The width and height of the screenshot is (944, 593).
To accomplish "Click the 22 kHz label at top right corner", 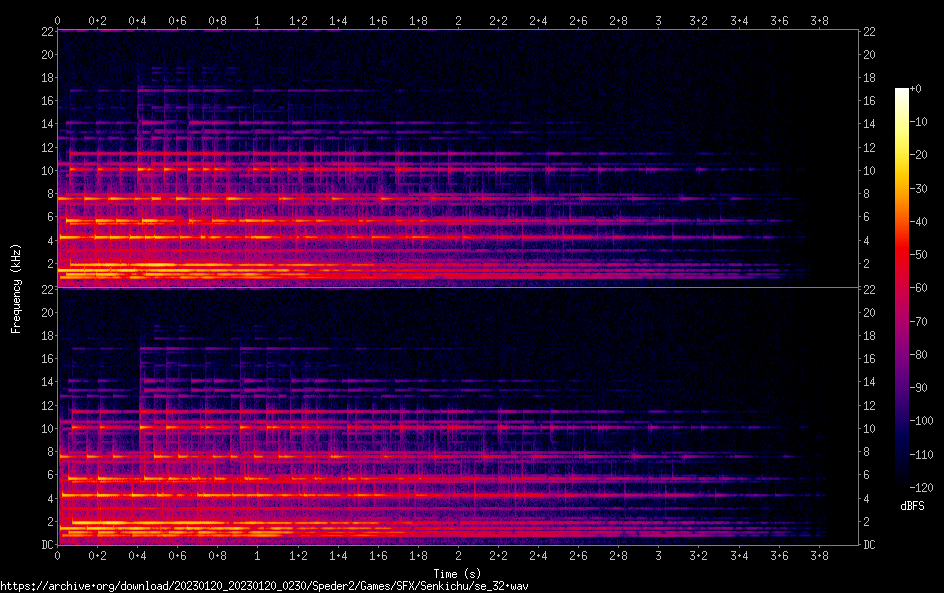I will (x=870, y=32).
